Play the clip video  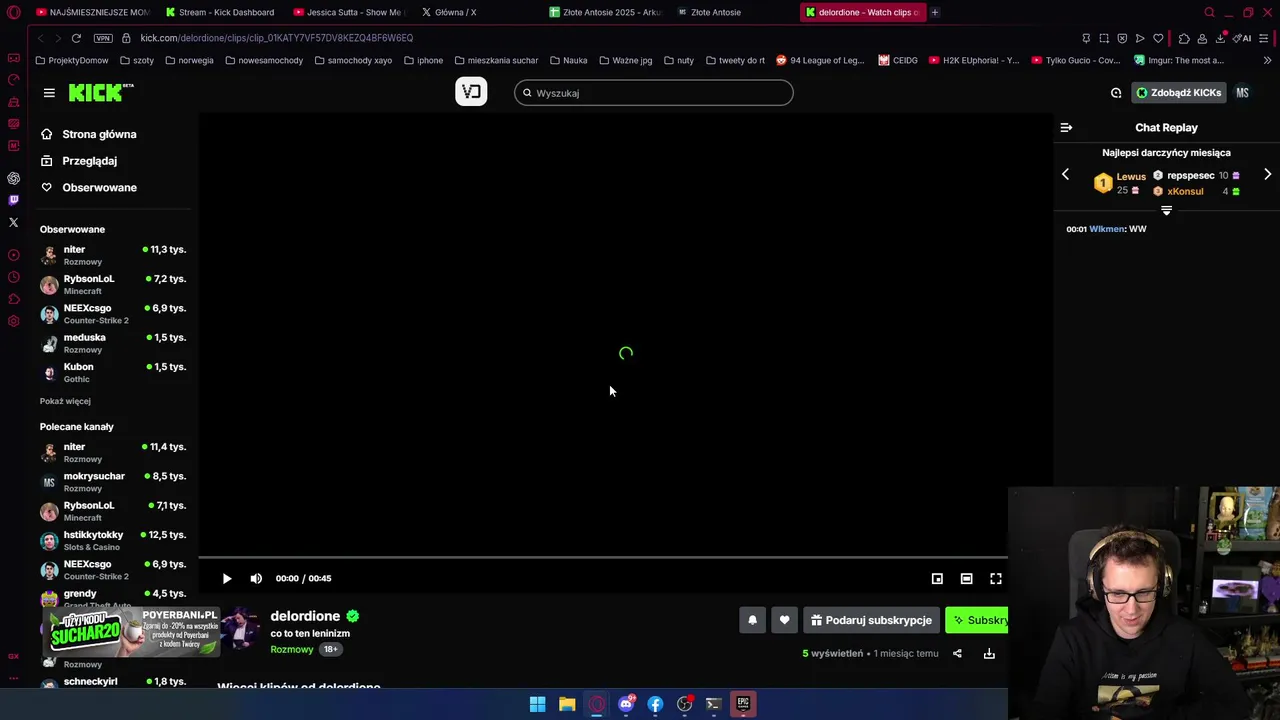click(227, 578)
